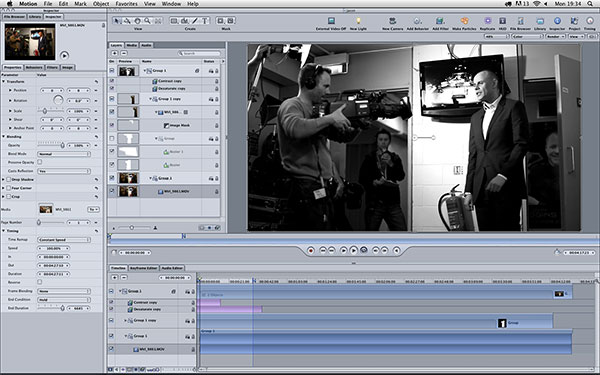600x375 pixels.
Task: Click the Replicate icon
Action: pos(488,21)
